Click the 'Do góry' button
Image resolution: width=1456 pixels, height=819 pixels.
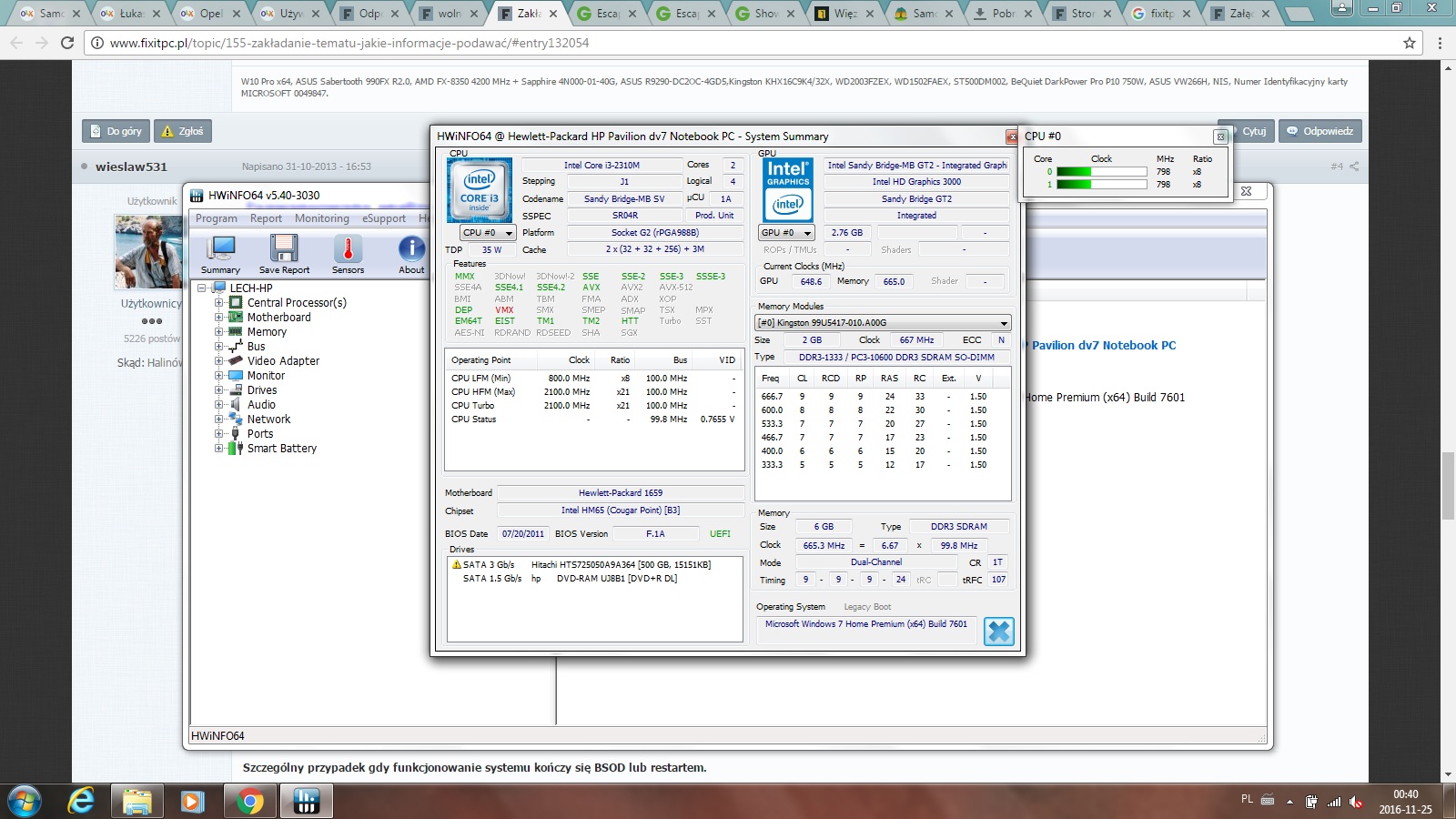tap(116, 131)
